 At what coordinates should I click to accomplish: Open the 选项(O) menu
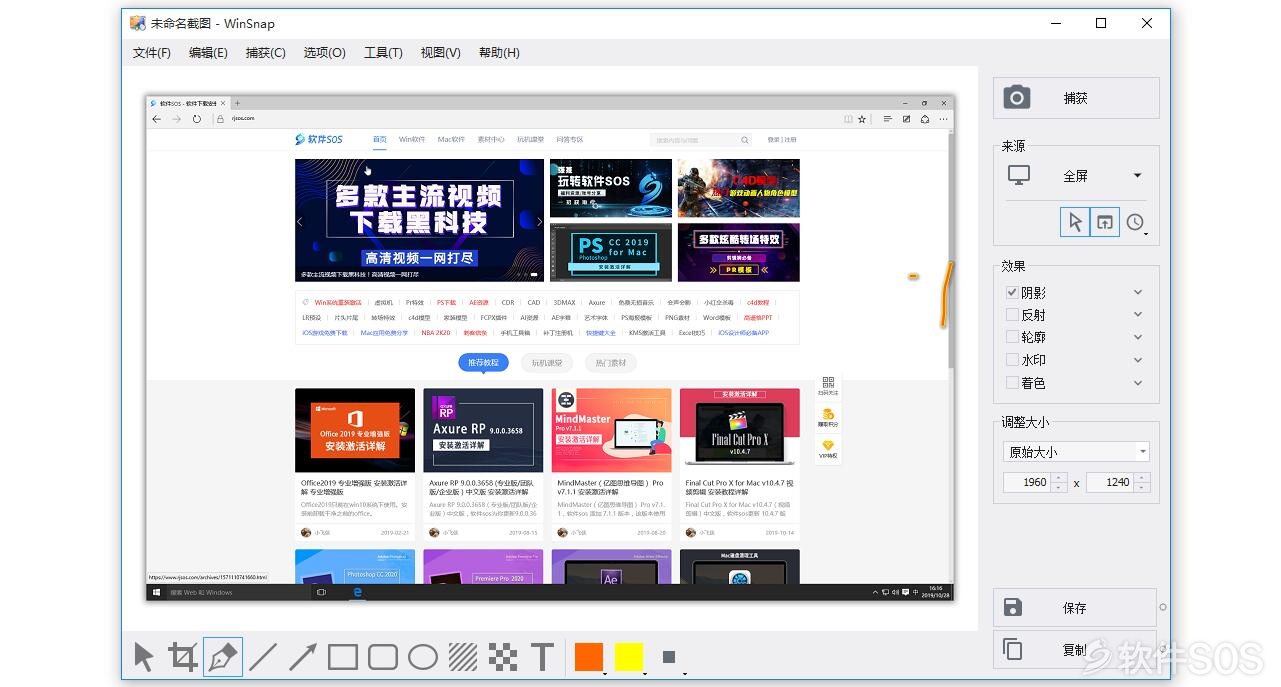pos(325,53)
